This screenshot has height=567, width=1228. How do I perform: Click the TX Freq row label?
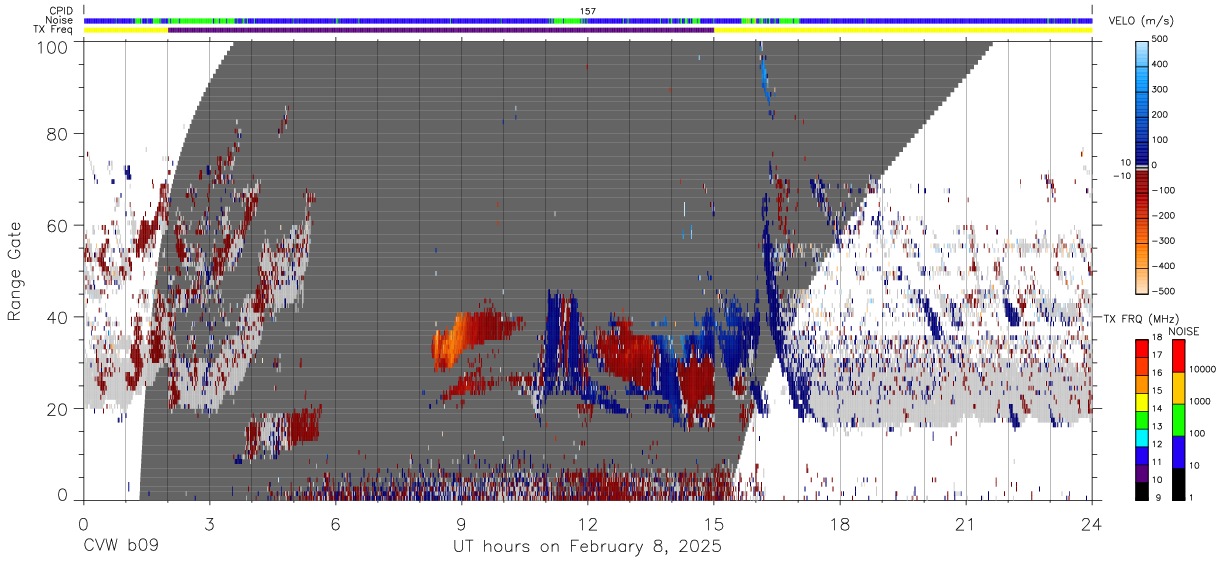55,29
